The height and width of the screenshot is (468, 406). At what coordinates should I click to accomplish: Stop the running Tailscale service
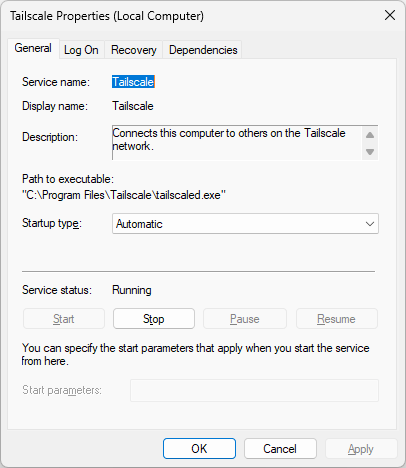[154, 319]
